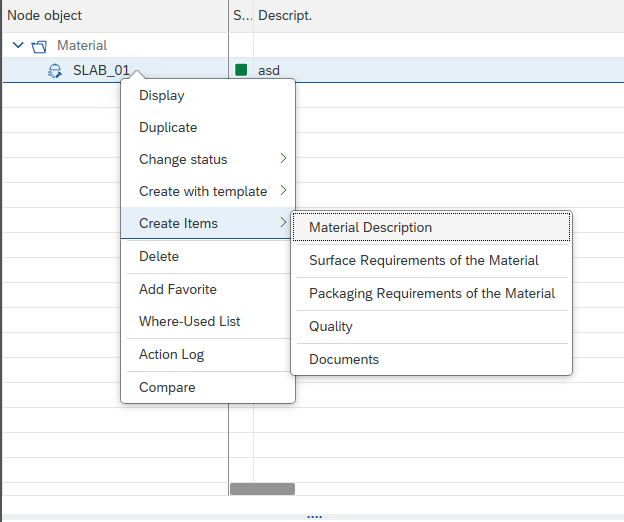Click the Material folder icon
This screenshot has width=624, height=522.
(x=39, y=46)
